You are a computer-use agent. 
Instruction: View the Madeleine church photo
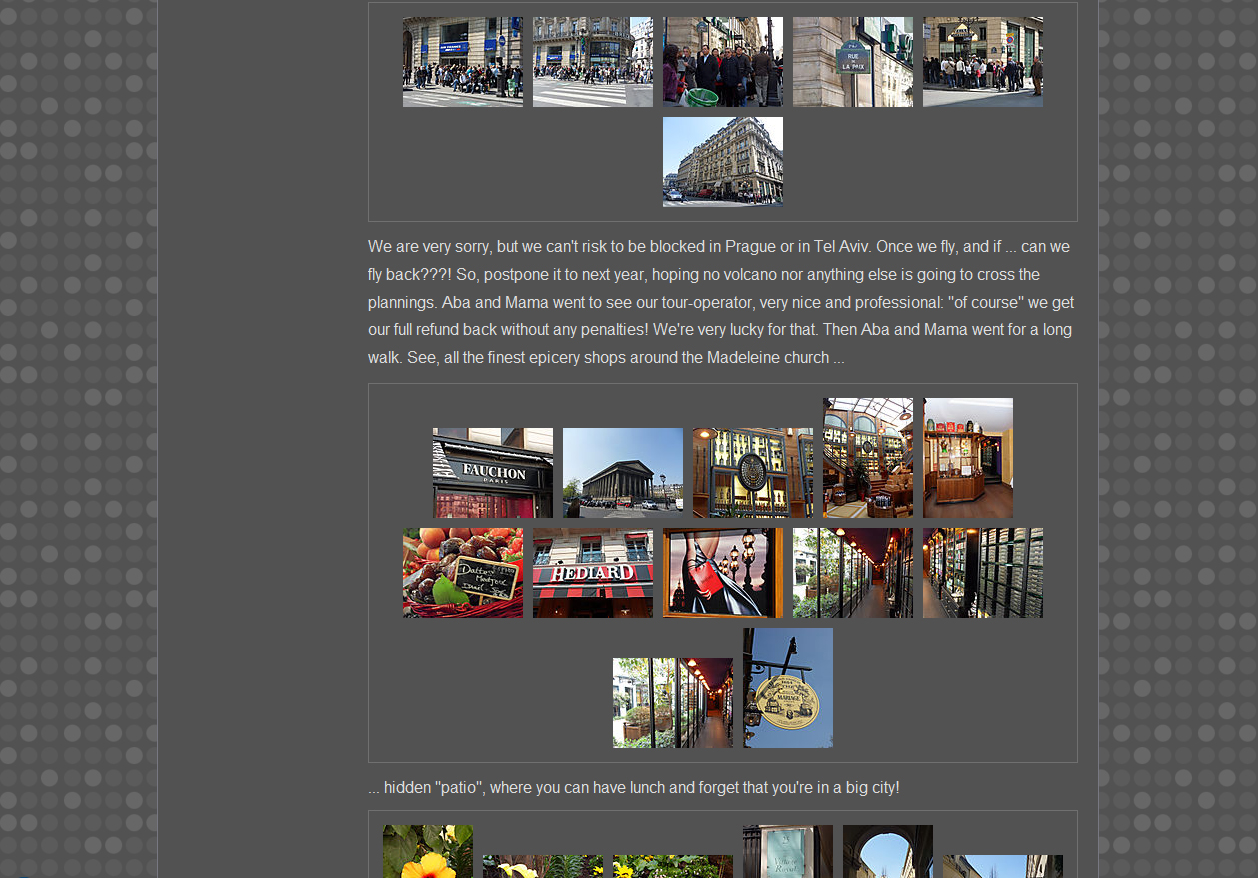[622, 473]
